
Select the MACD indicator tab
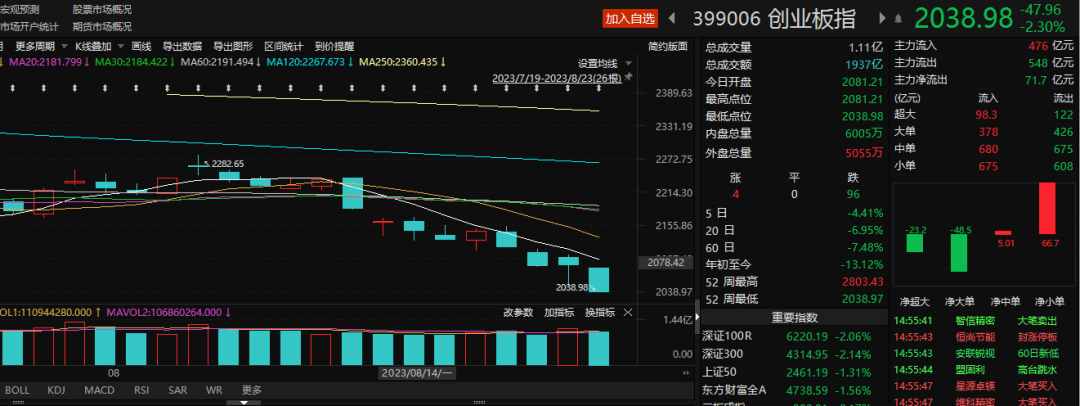point(99,390)
